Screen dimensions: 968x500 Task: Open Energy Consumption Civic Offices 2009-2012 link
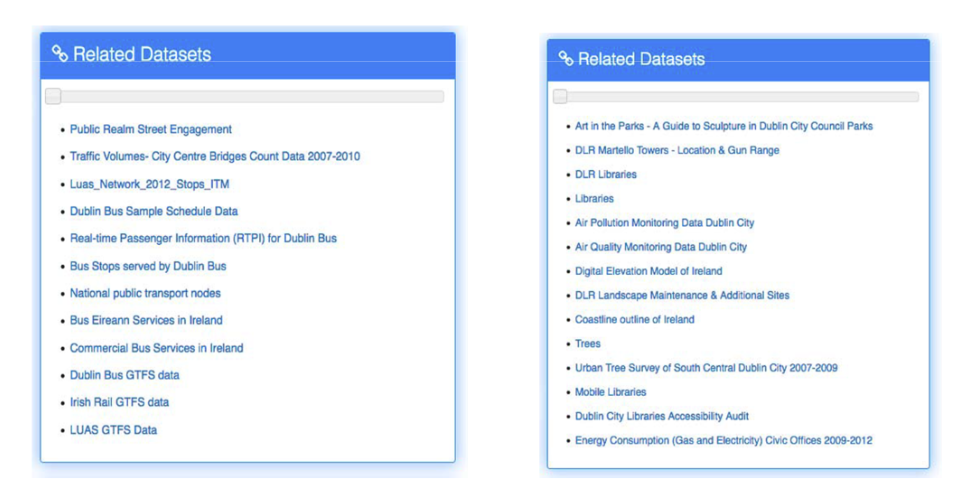[x=724, y=441]
